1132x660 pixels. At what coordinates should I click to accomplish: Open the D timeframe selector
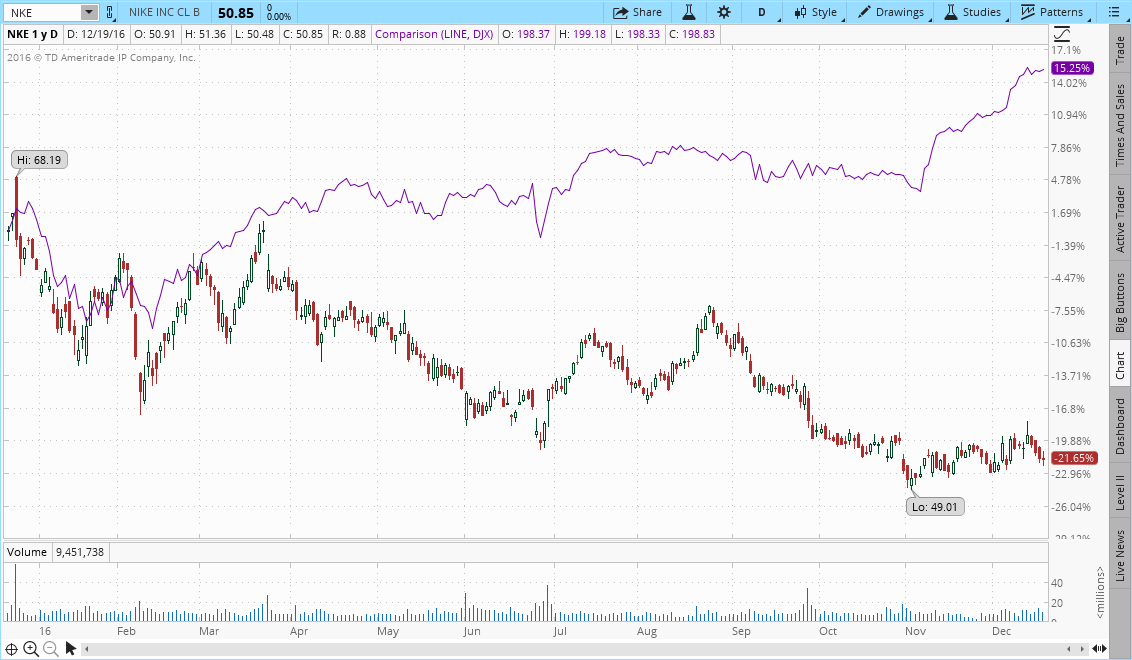[x=763, y=12]
